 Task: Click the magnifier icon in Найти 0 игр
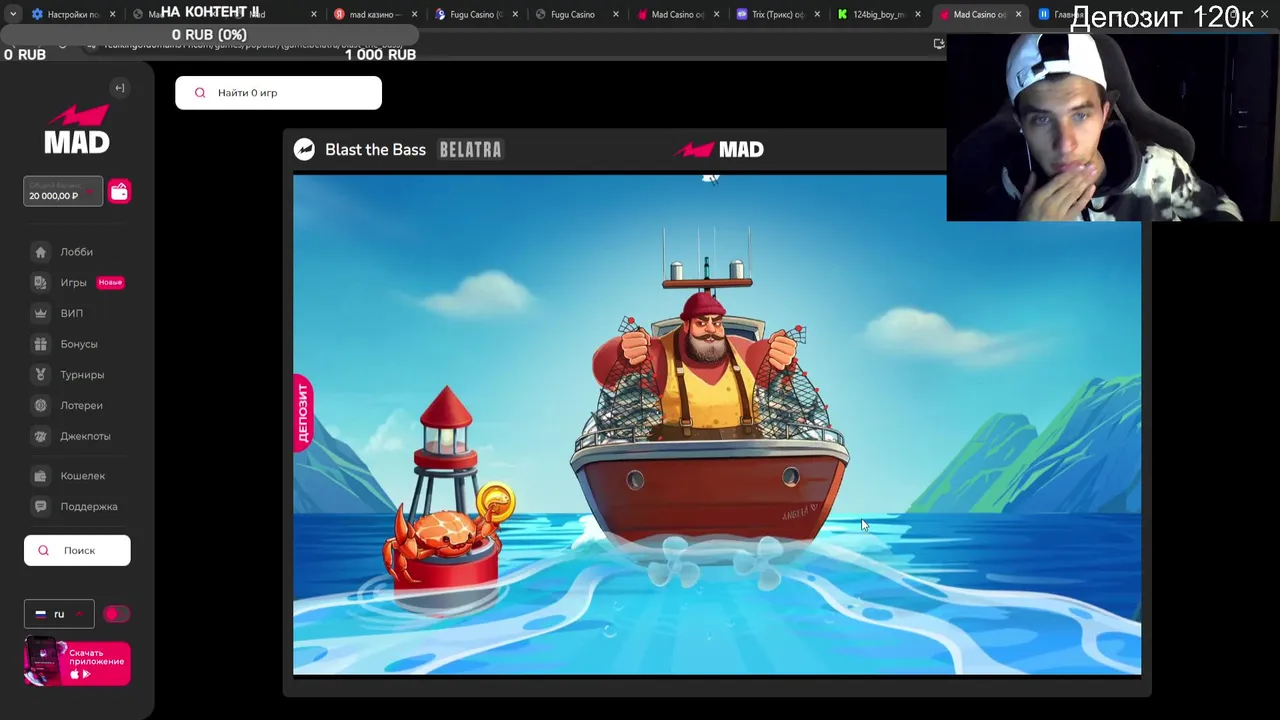coord(200,93)
